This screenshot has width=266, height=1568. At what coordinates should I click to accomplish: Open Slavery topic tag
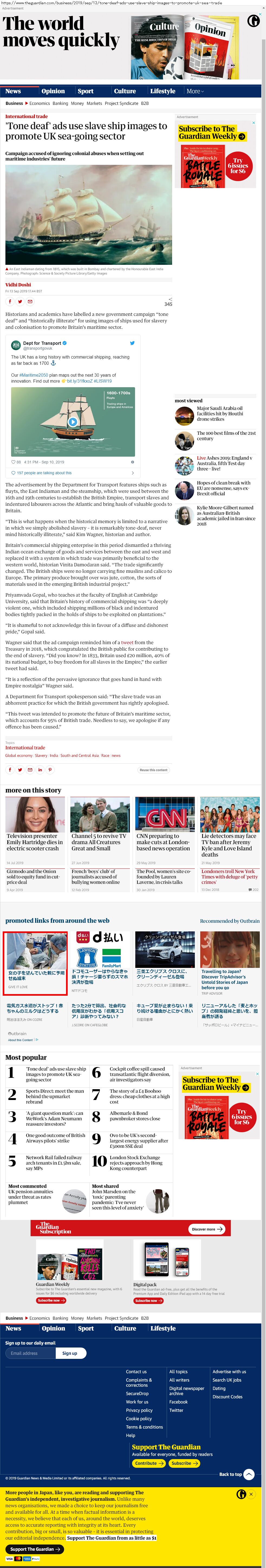point(41,755)
